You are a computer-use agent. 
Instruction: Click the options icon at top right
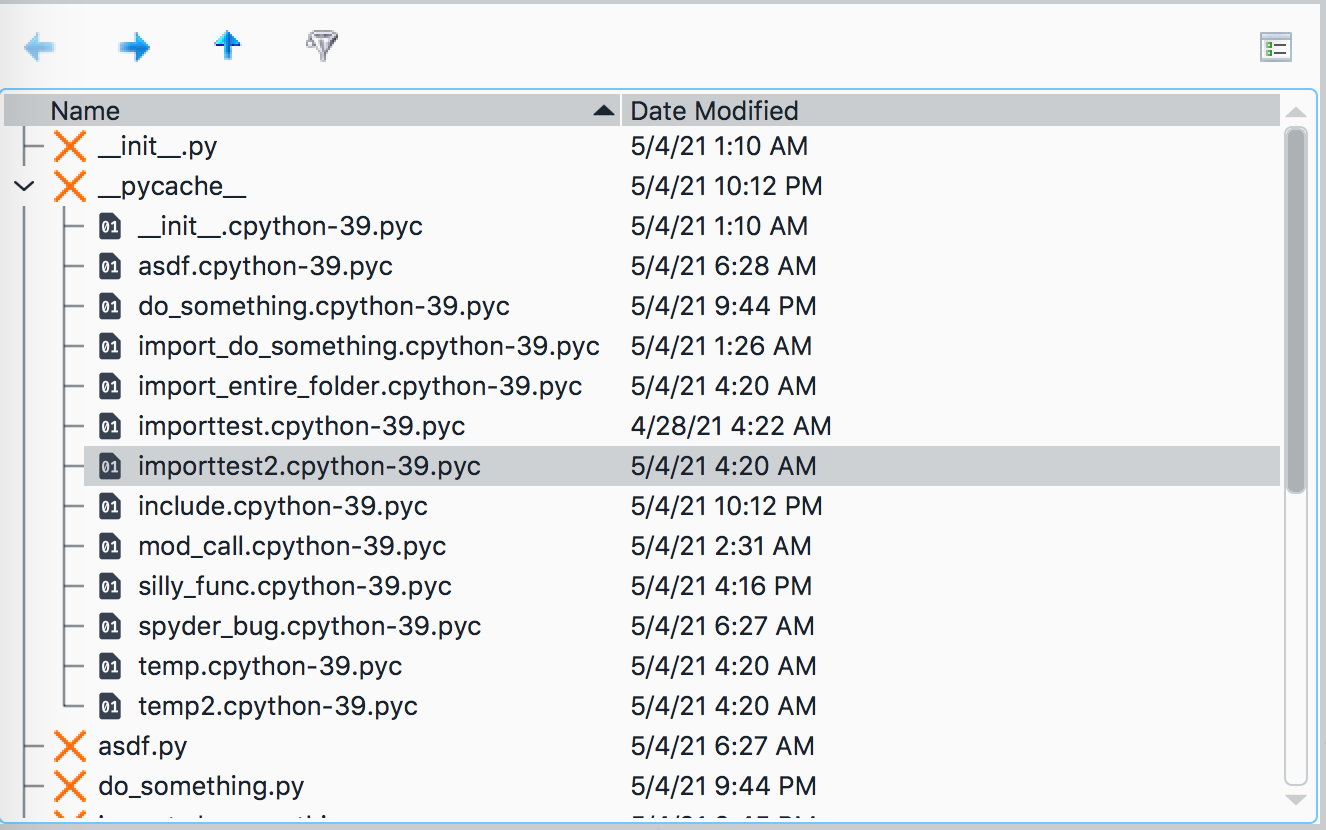pyautogui.click(x=1276, y=46)
